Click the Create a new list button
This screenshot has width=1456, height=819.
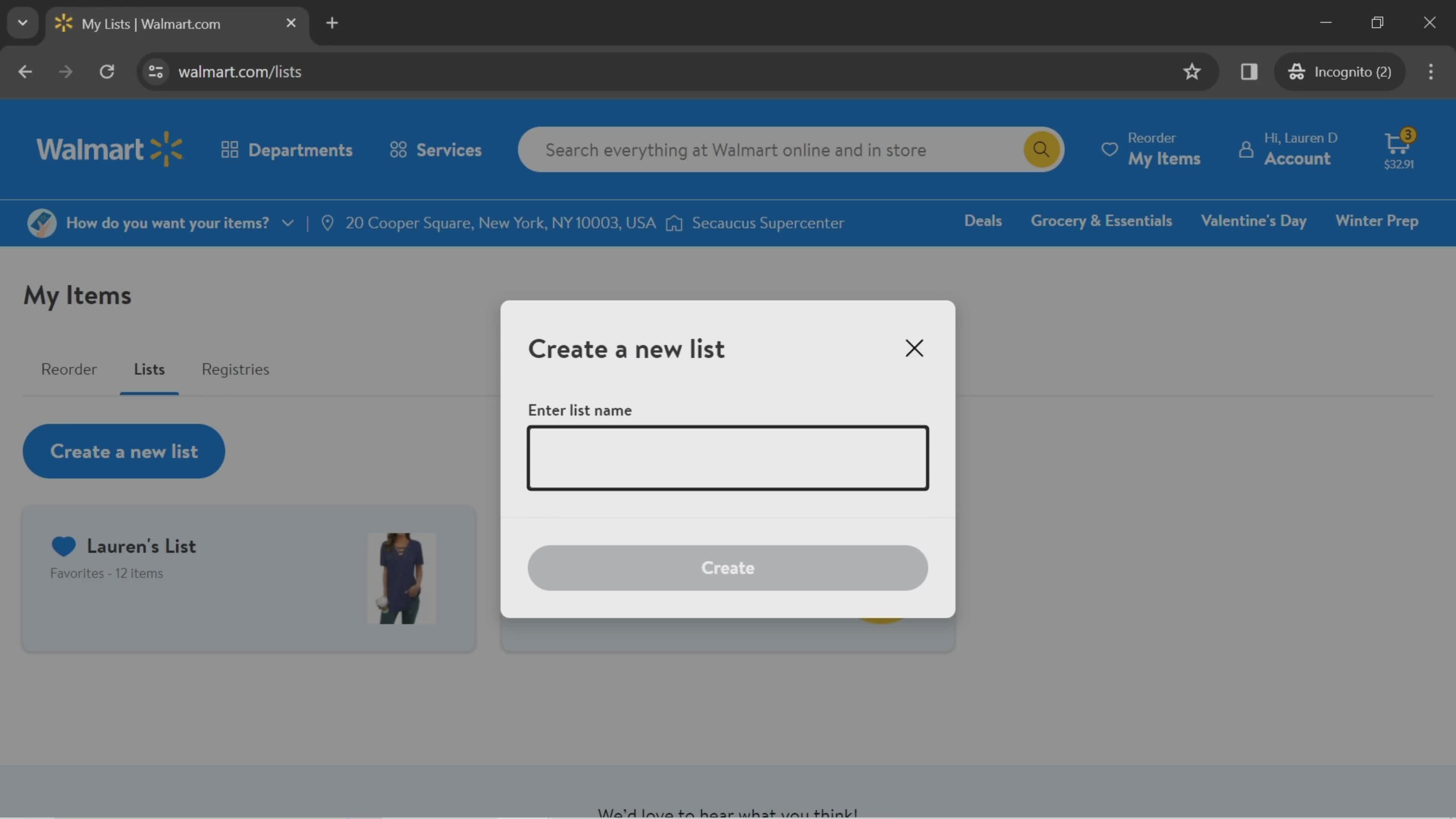124,451
